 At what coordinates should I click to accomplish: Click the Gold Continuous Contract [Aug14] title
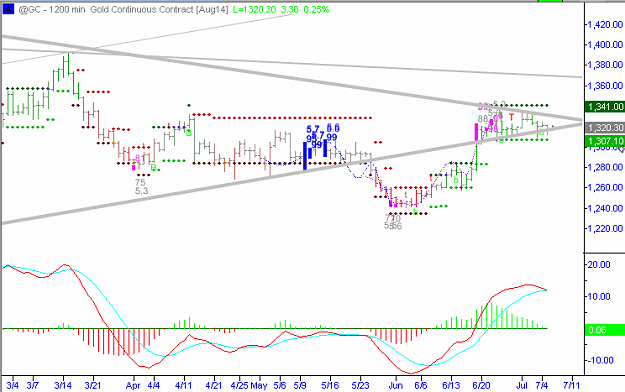(159, 10)
